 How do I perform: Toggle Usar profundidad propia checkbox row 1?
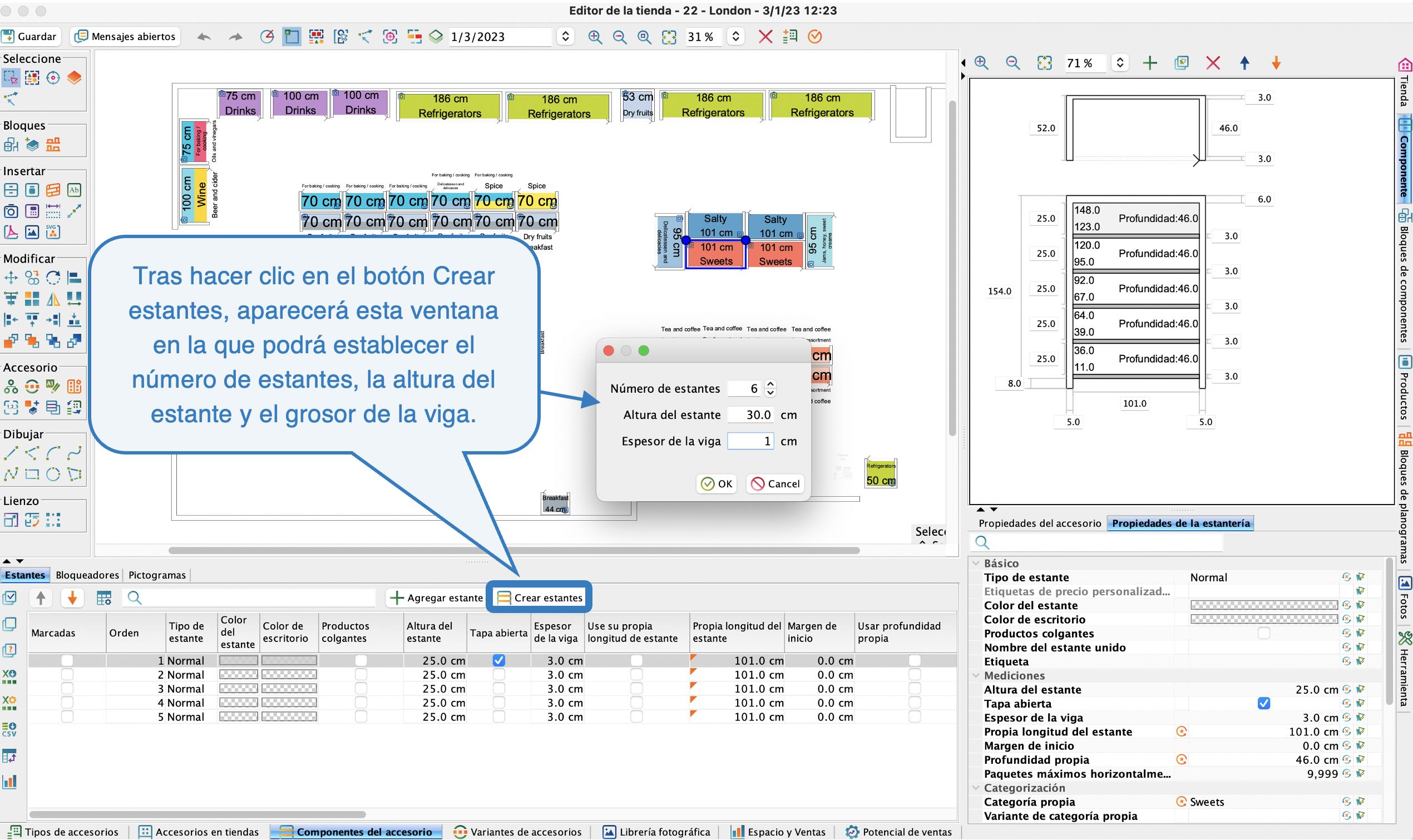click(915, 660)
